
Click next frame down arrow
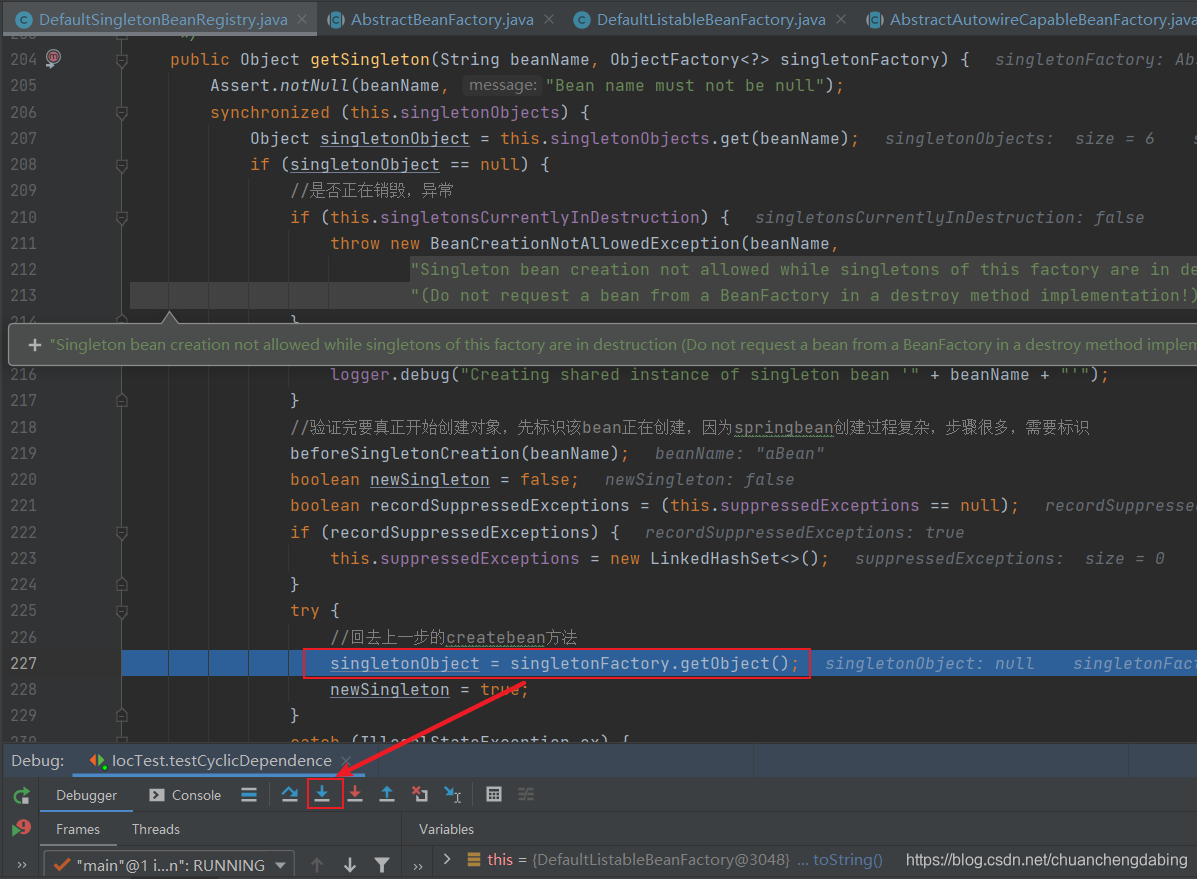tap(350, 864)
